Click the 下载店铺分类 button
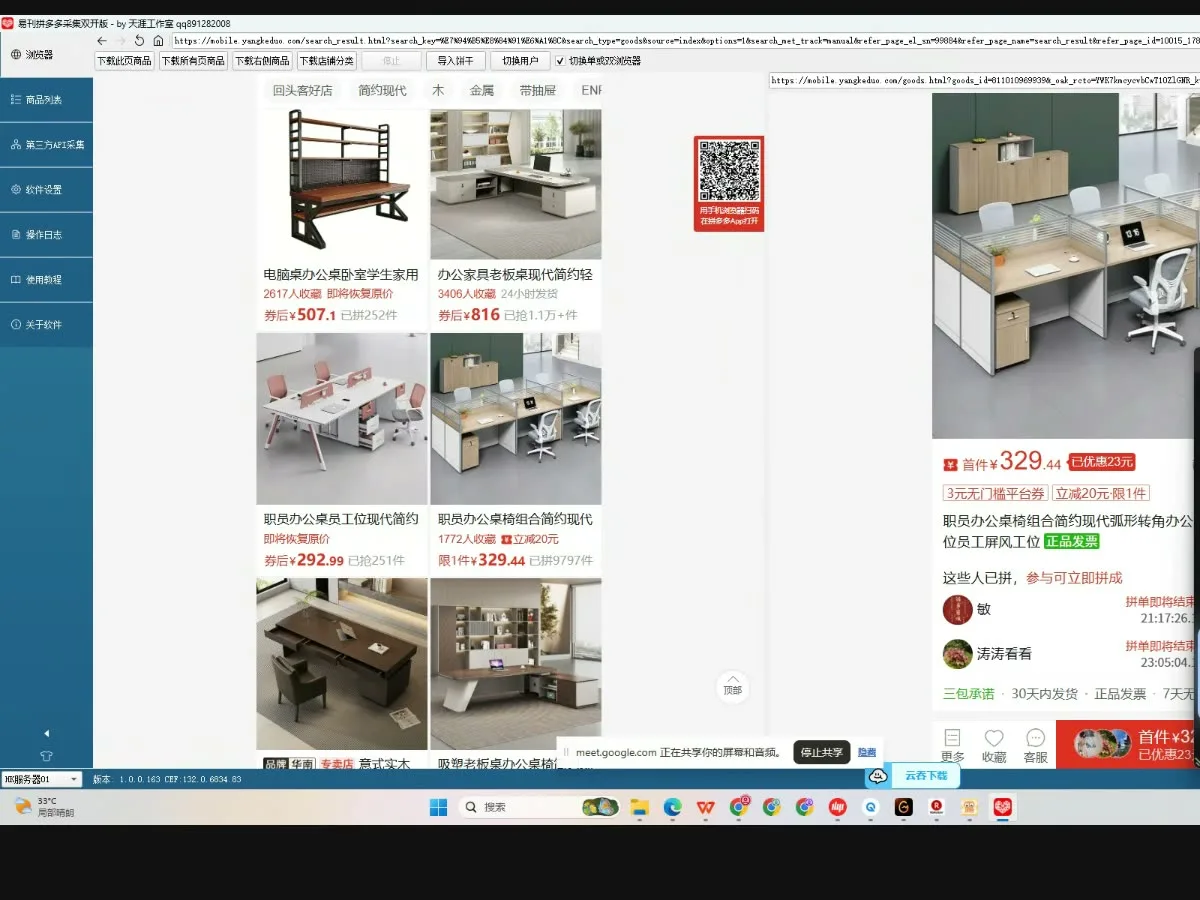The image size is (1200, 900). (x=326, y=61)
